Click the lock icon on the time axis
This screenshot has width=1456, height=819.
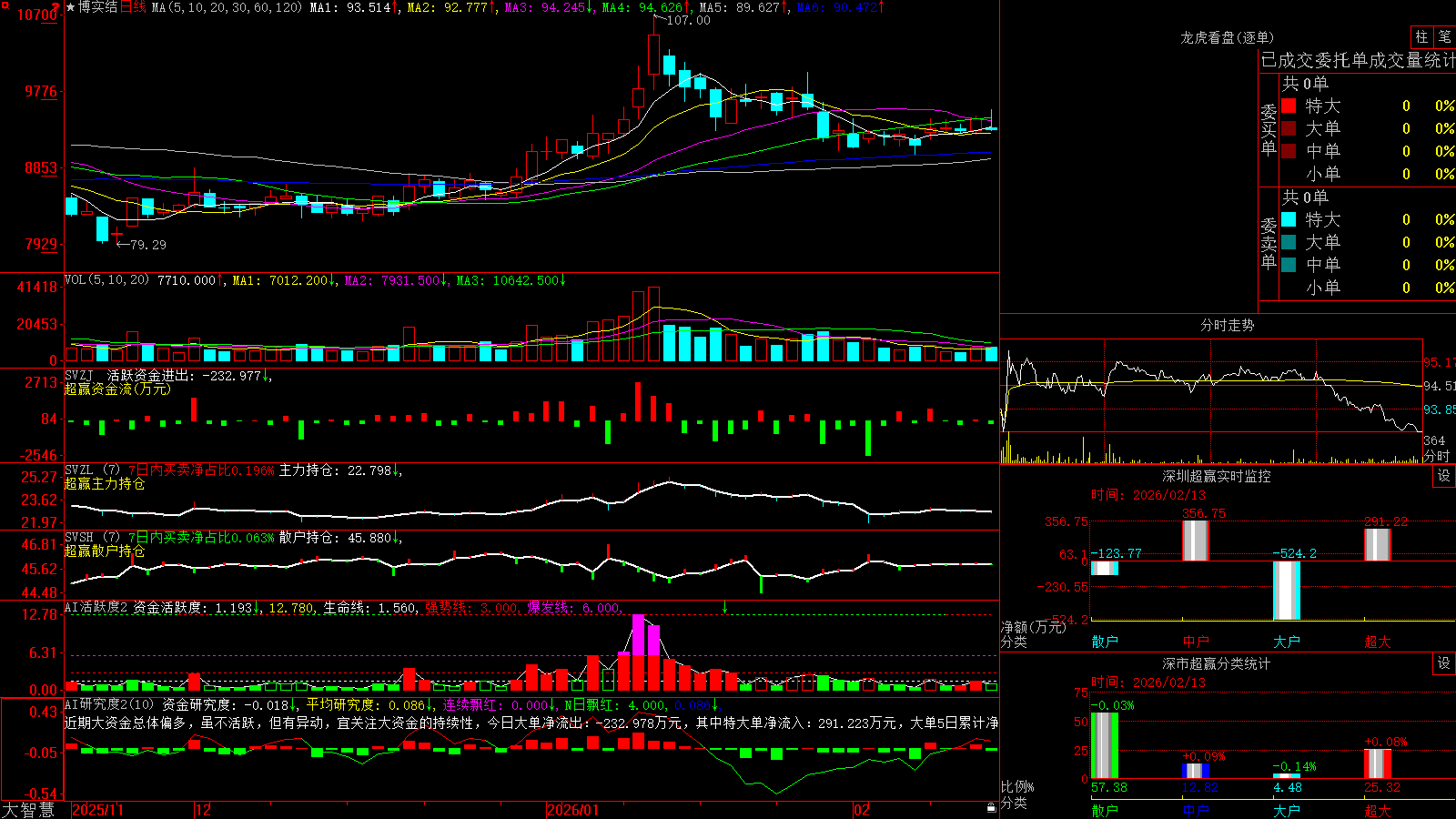tap(991, 808)
